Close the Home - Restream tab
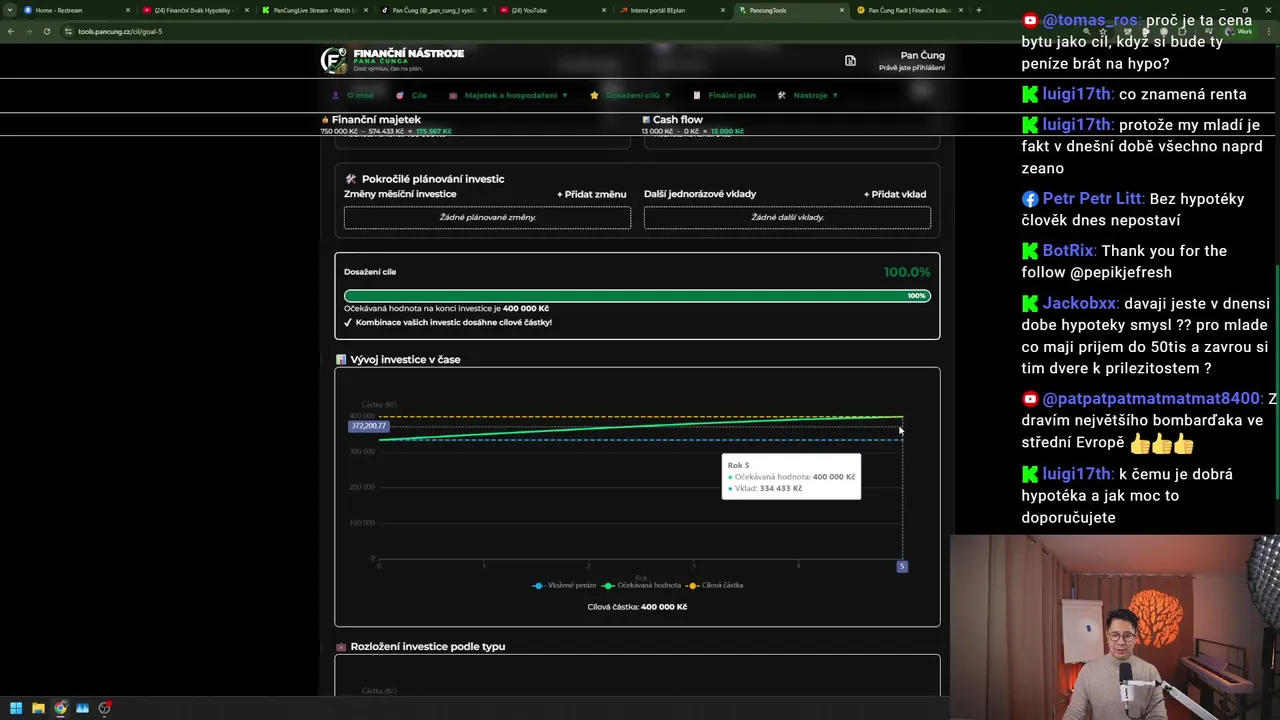1280x720 pixels. point(127,10)
